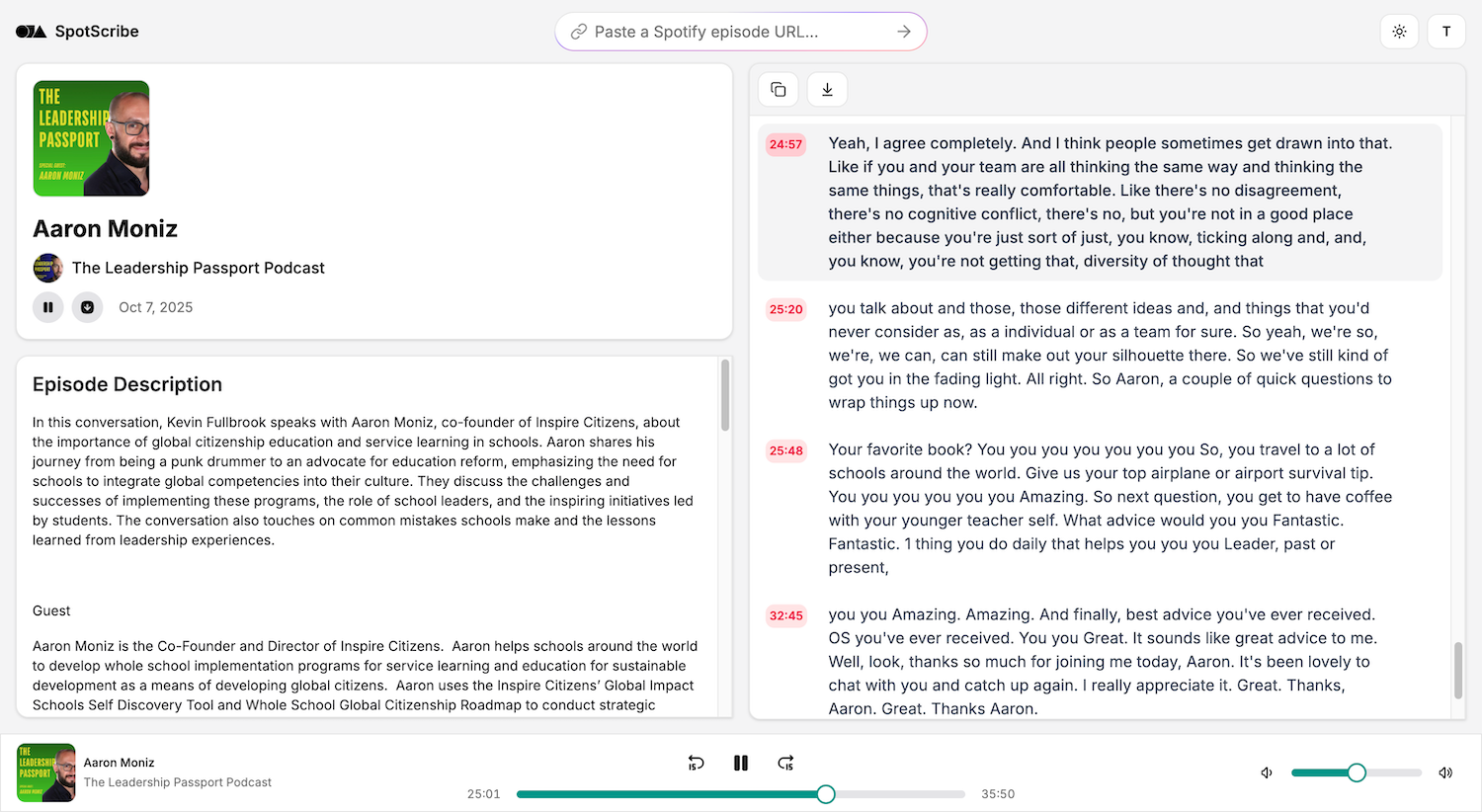Click the Leadership Passport episode cover thumbnail
This screenshot has width=1482, height=812.
(91, 138)
